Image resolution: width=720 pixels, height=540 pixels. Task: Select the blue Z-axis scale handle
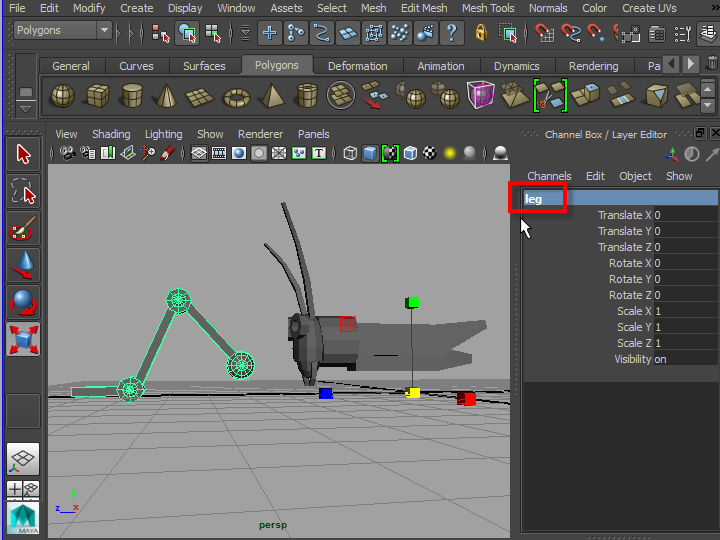pyautogui.click(x=326, y=394)
